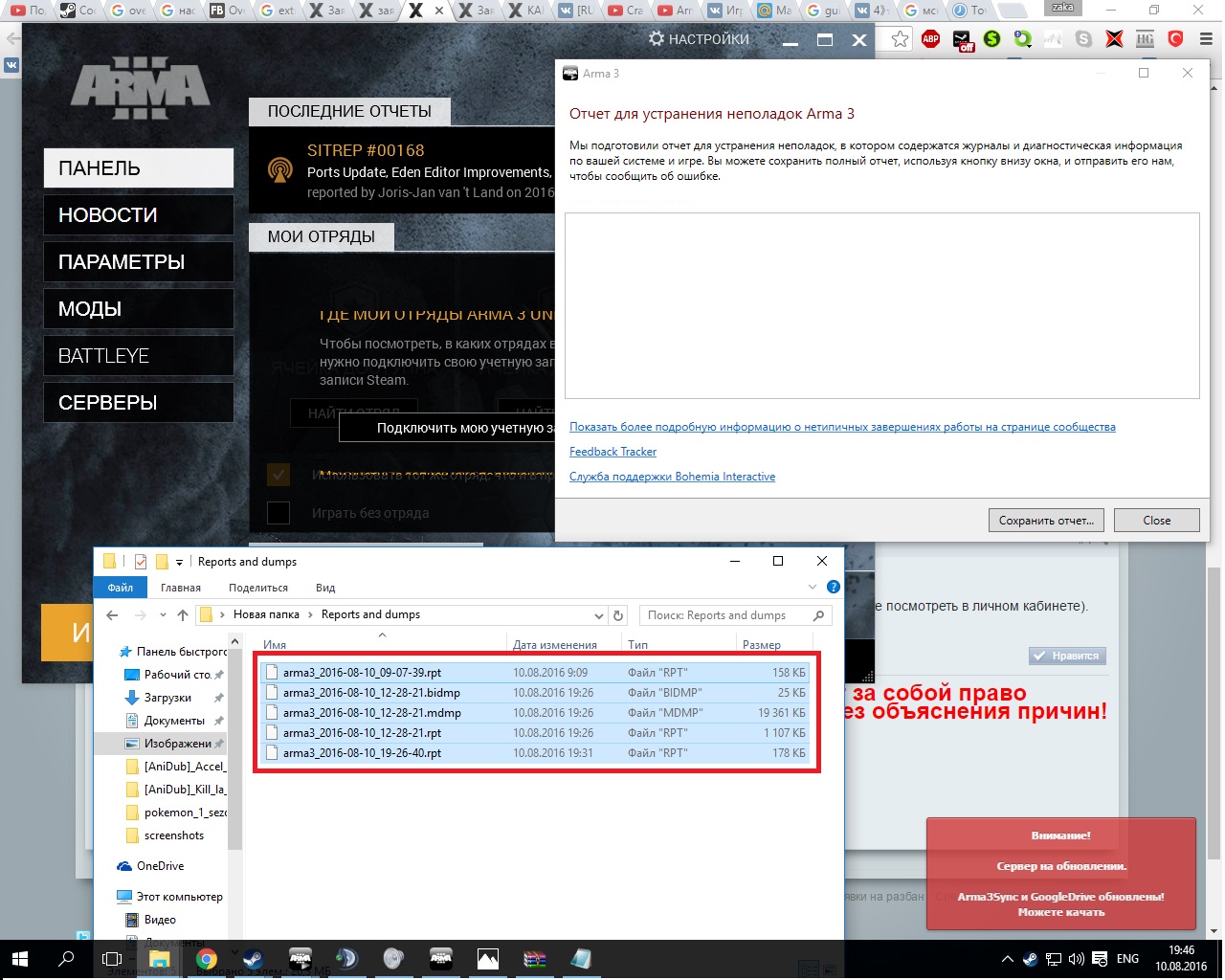Click the Properties quick-access icon in the Explorer title bar

(141, 562)
